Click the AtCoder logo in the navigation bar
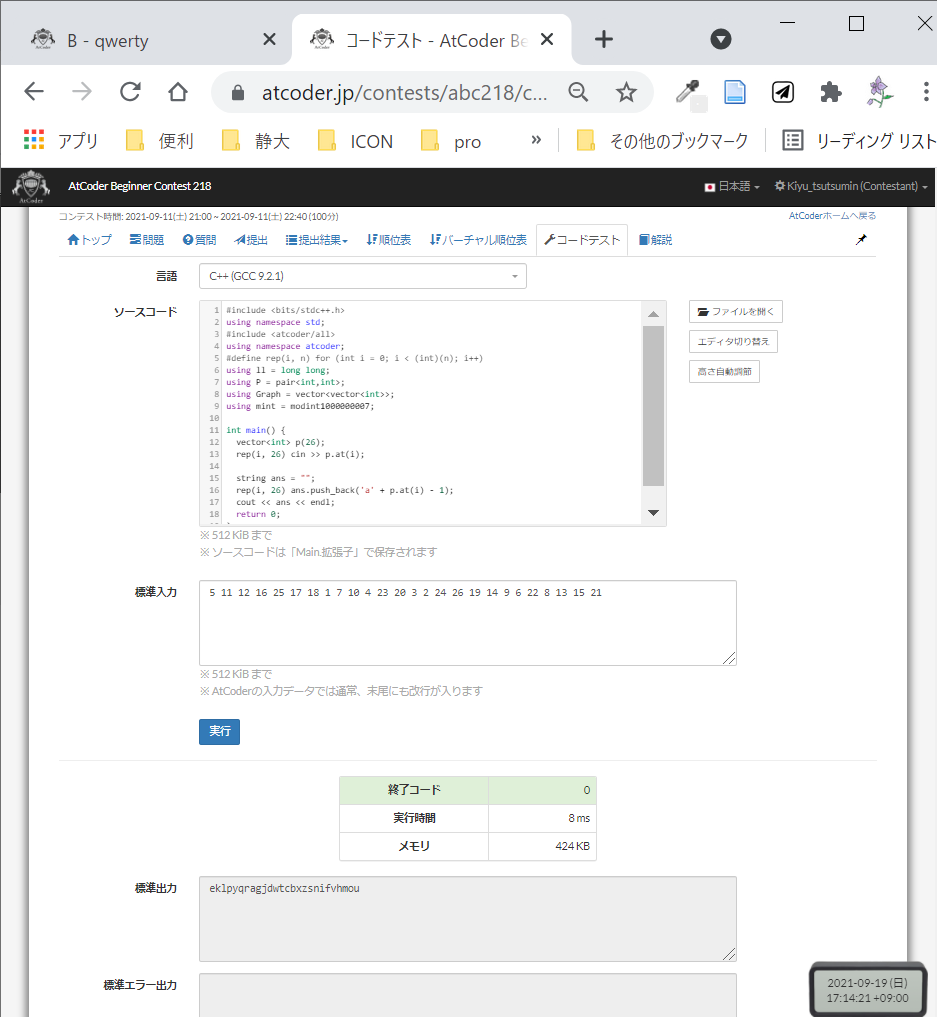 point(30,186)
